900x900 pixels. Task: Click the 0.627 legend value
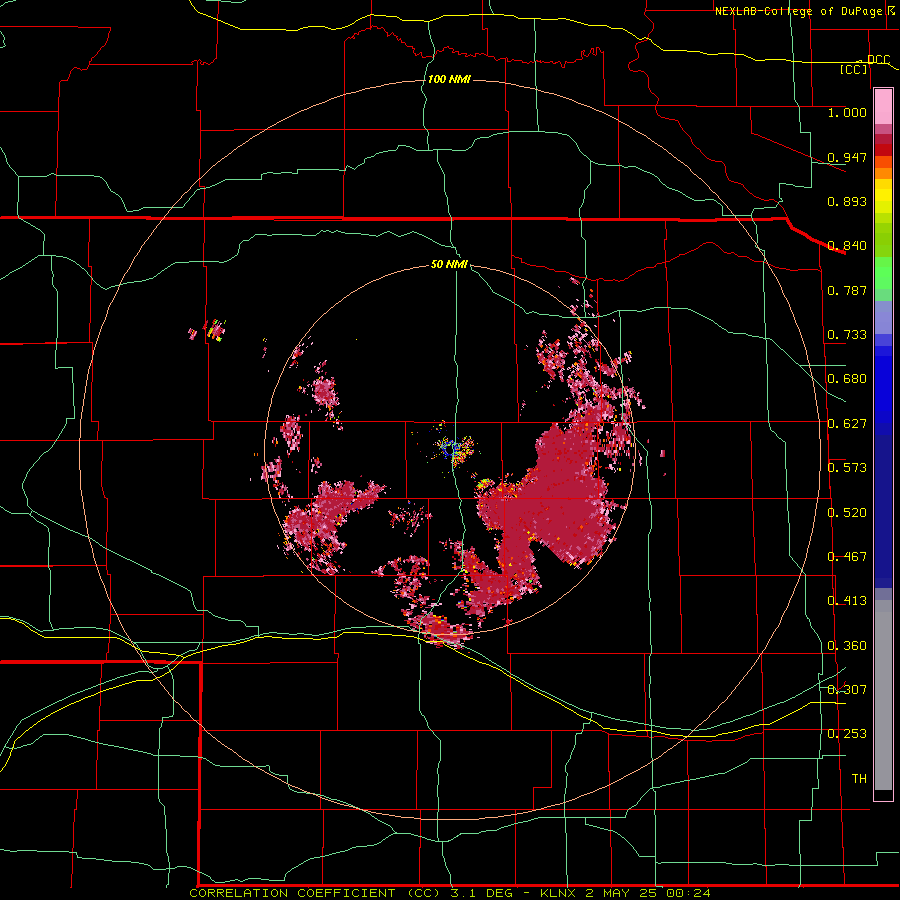pos(847,424)
